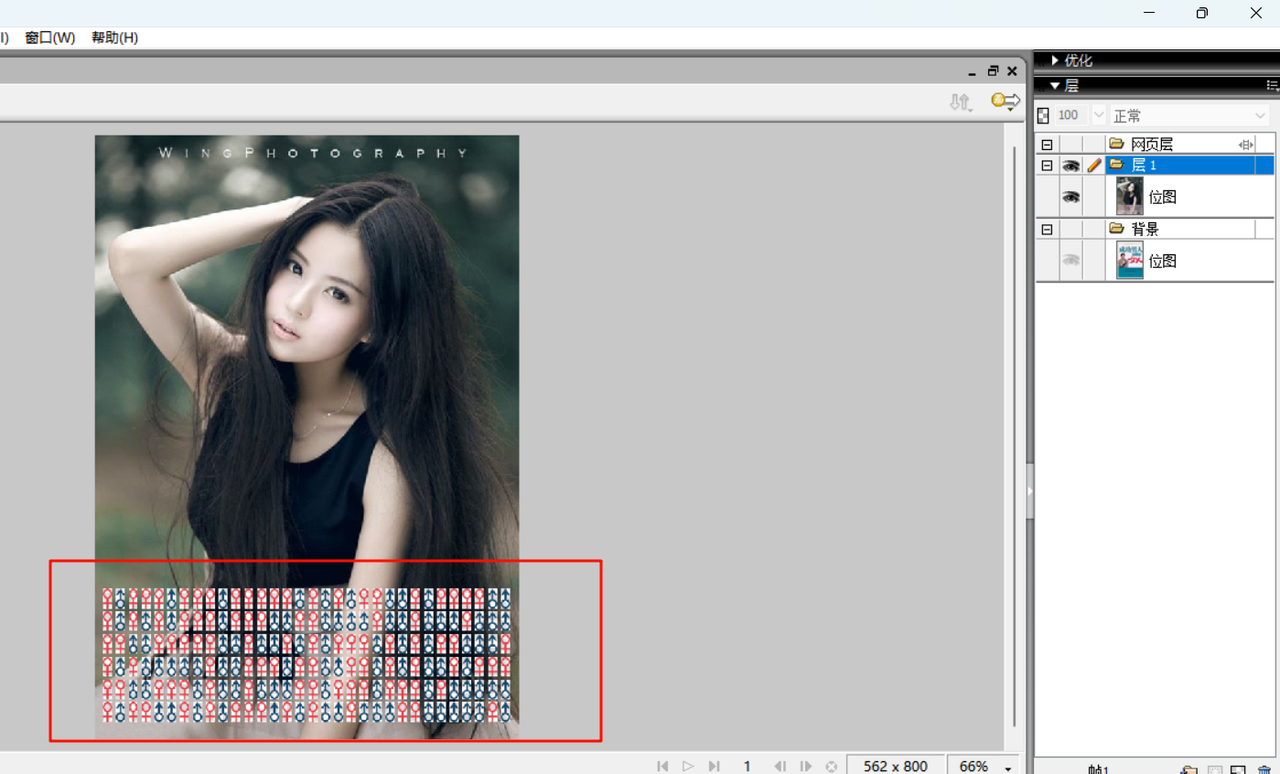Screen dimensions: 1280x774
Task: Toggle visibility of 层 1's 位图 object
Action: click(x=1071, y=197)
